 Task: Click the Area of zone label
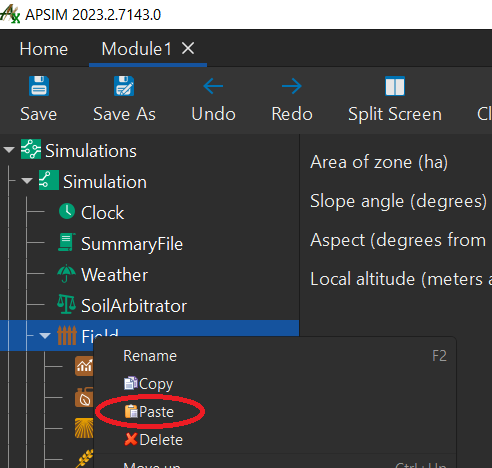point(379,162)
